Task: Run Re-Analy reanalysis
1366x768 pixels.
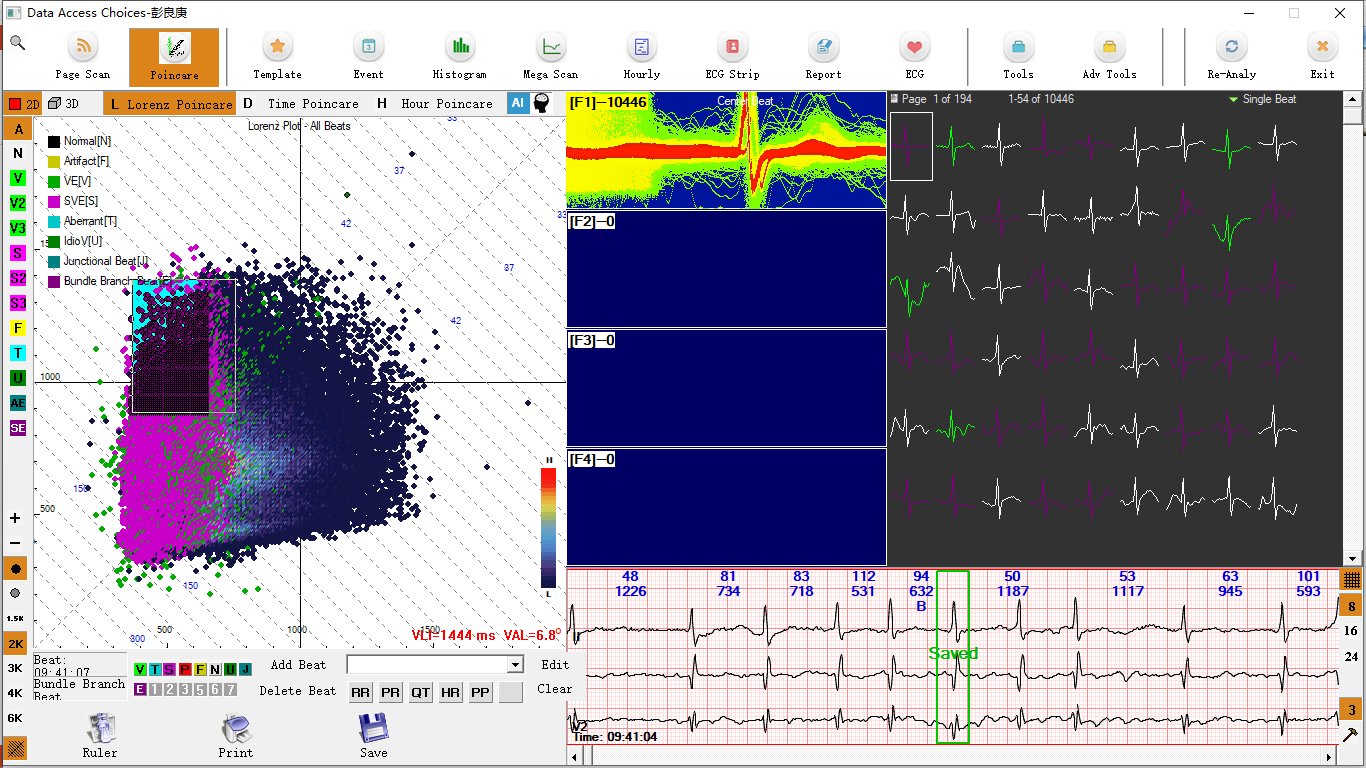Action: pyautogui.click(x=1231, y=56)
